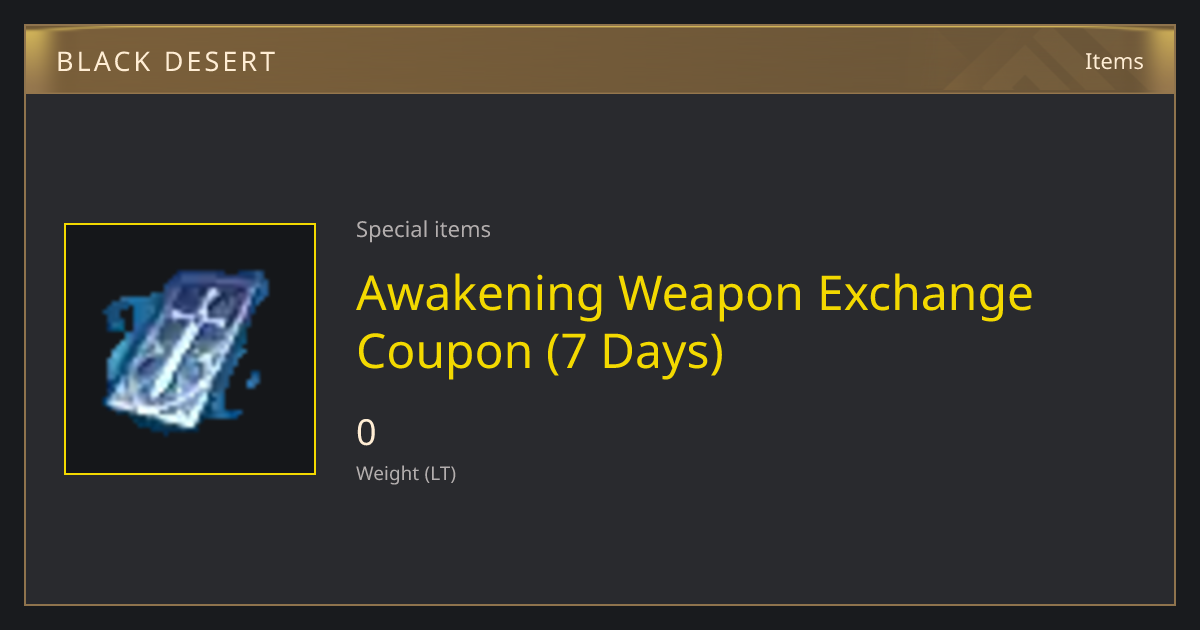Select the Special items category label
Image resolution: width=1200 pixels, height=630 pixels.
click(423, 230)
